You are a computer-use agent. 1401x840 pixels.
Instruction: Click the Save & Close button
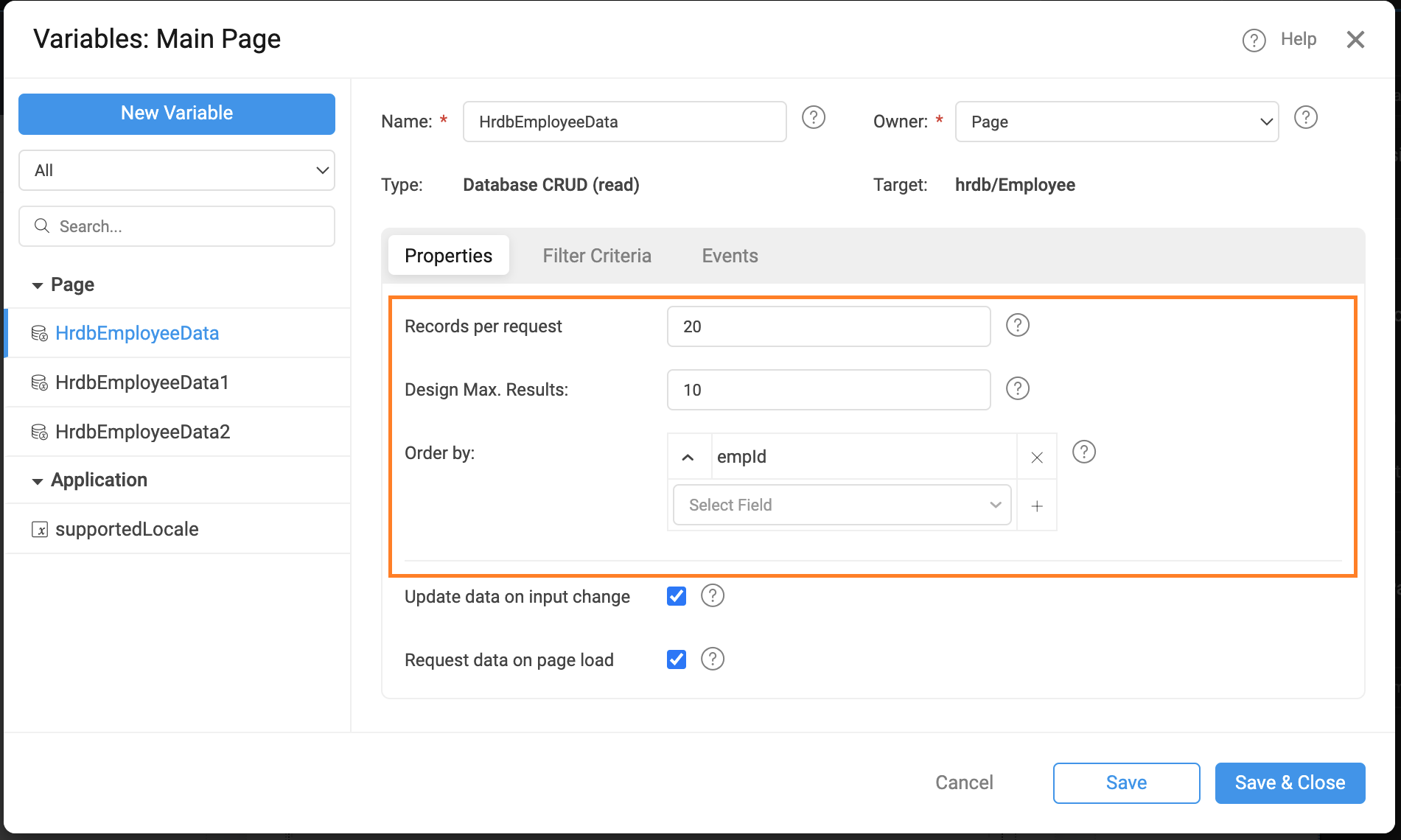point(1290,783)
